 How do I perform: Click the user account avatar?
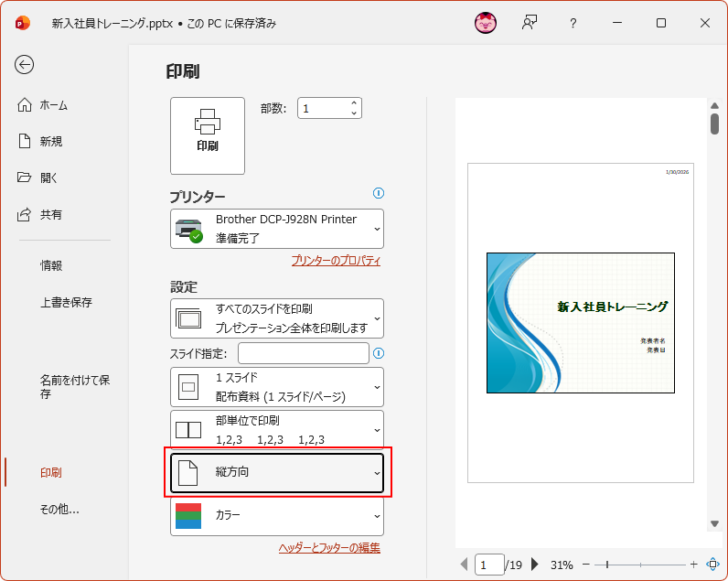(x=486, y=23)
